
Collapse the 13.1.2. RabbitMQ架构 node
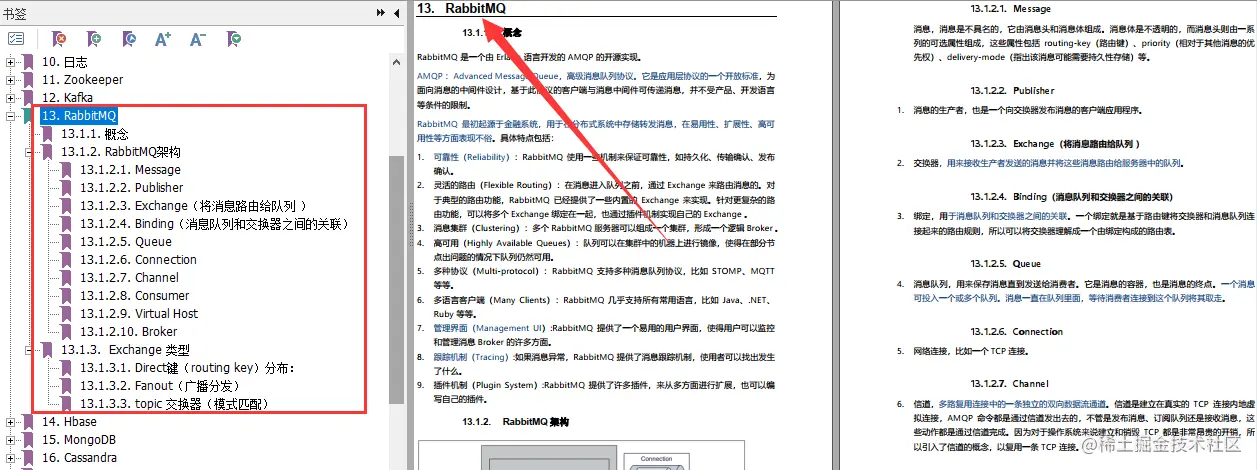30,152
